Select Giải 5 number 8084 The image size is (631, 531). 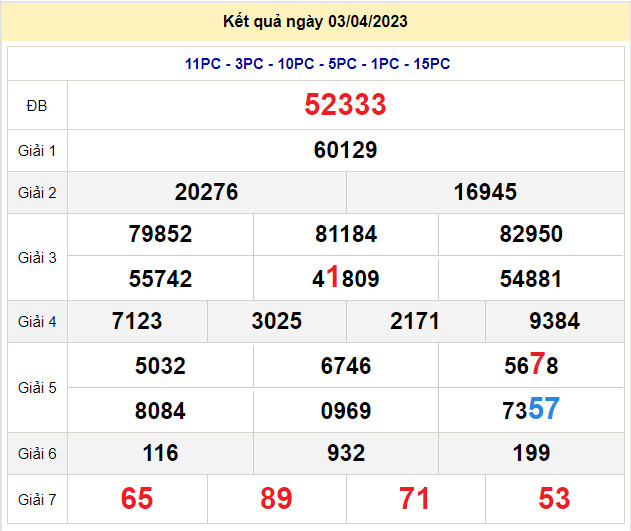click(x=160, y=411)
